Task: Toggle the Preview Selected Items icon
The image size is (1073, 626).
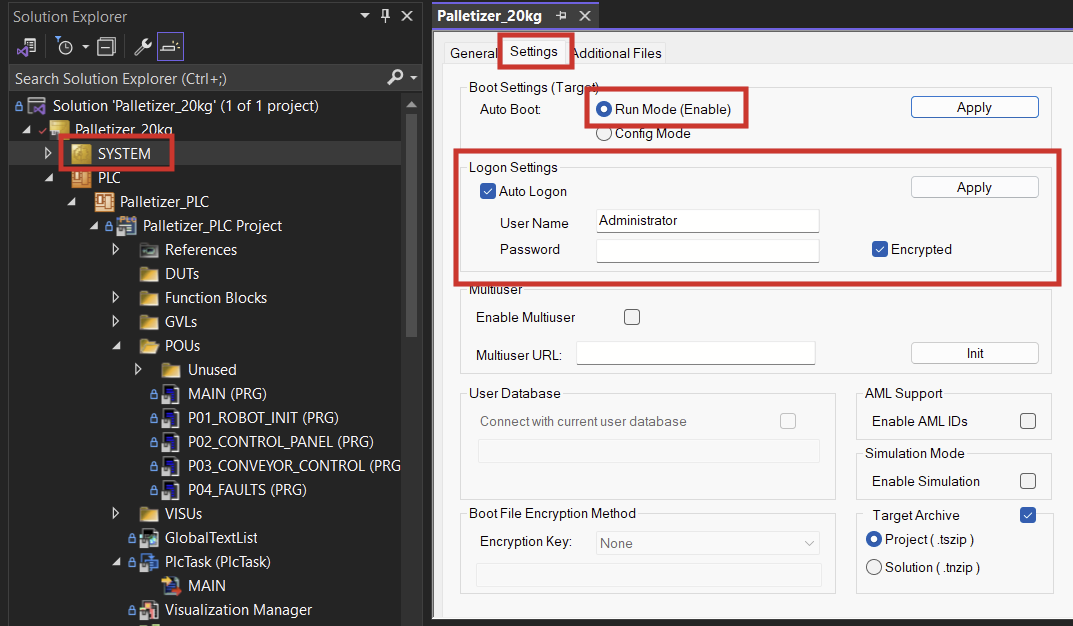Action: 170,47
